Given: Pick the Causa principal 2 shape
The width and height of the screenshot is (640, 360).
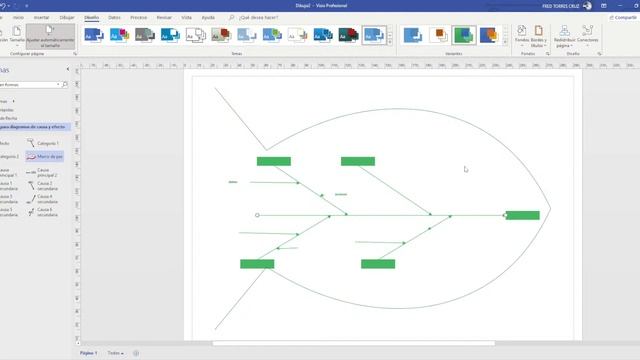Looking at the screenshot, I should 43,173.
